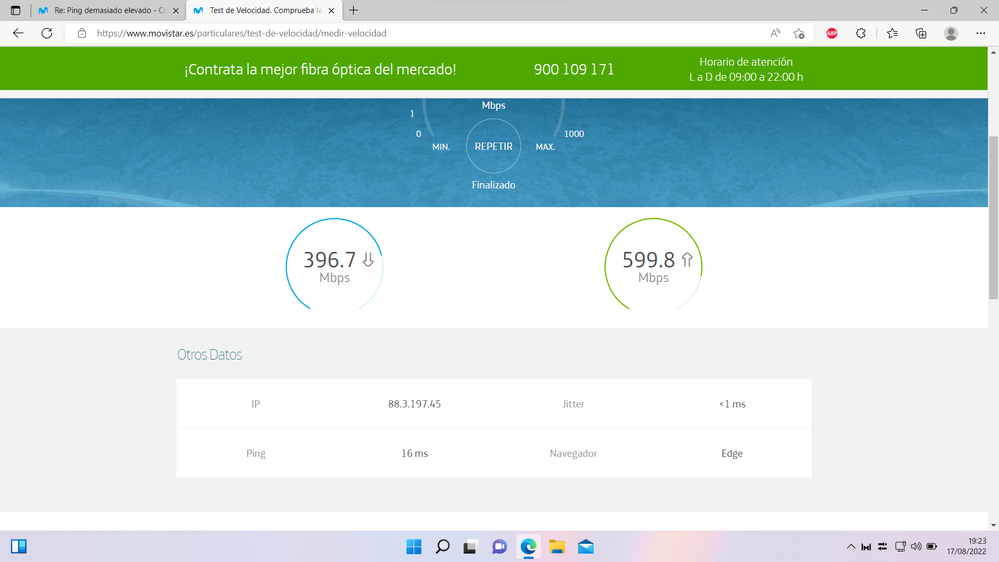Open browser Settings and more menu
999x562 pixels.
(981, 33)
